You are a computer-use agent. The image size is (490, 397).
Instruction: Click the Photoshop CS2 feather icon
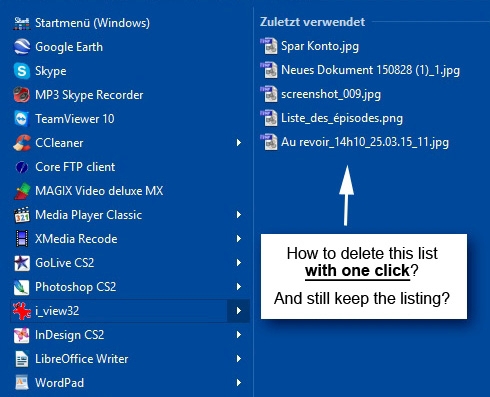point(22,287)
